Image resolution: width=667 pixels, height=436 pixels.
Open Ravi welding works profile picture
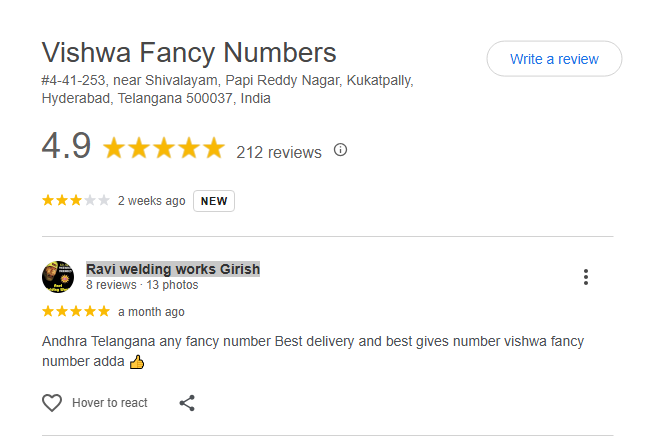(58, 277)
